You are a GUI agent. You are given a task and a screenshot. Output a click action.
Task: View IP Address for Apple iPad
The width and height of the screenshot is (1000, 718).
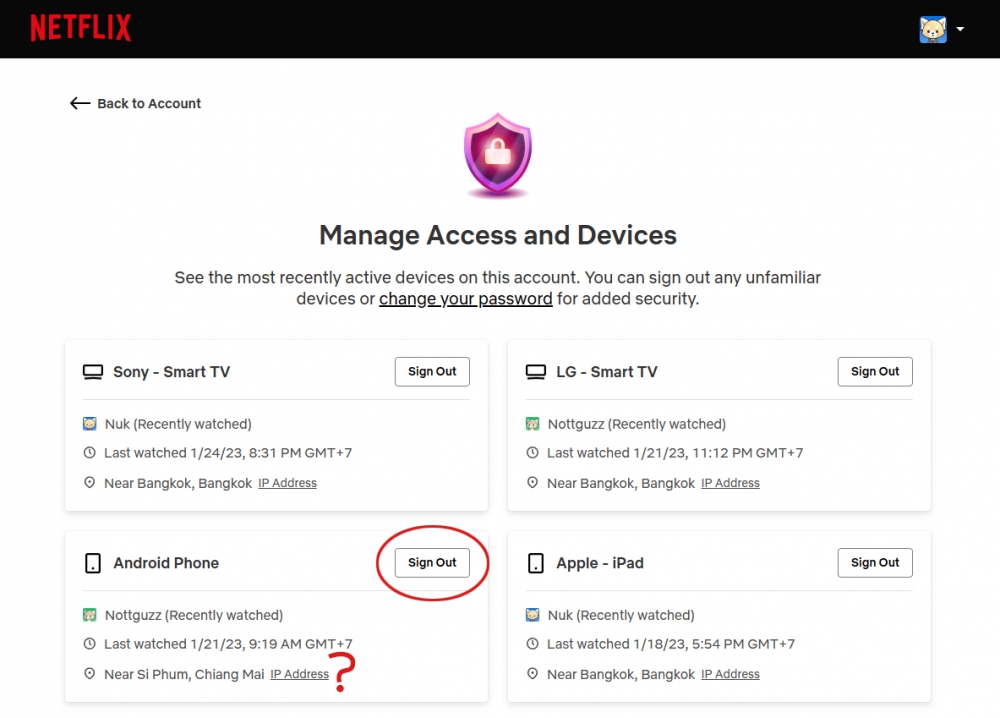730,675
